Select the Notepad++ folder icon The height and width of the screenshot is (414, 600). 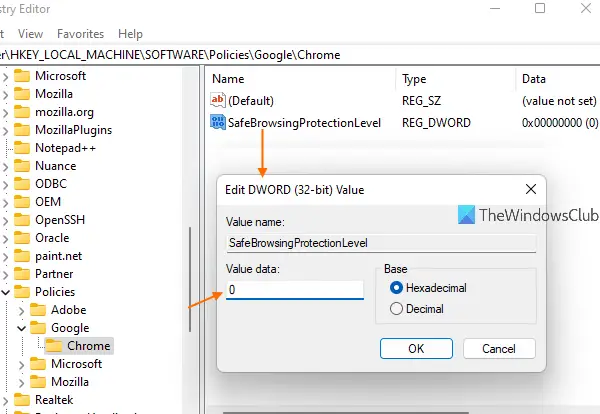pos(22,148)
